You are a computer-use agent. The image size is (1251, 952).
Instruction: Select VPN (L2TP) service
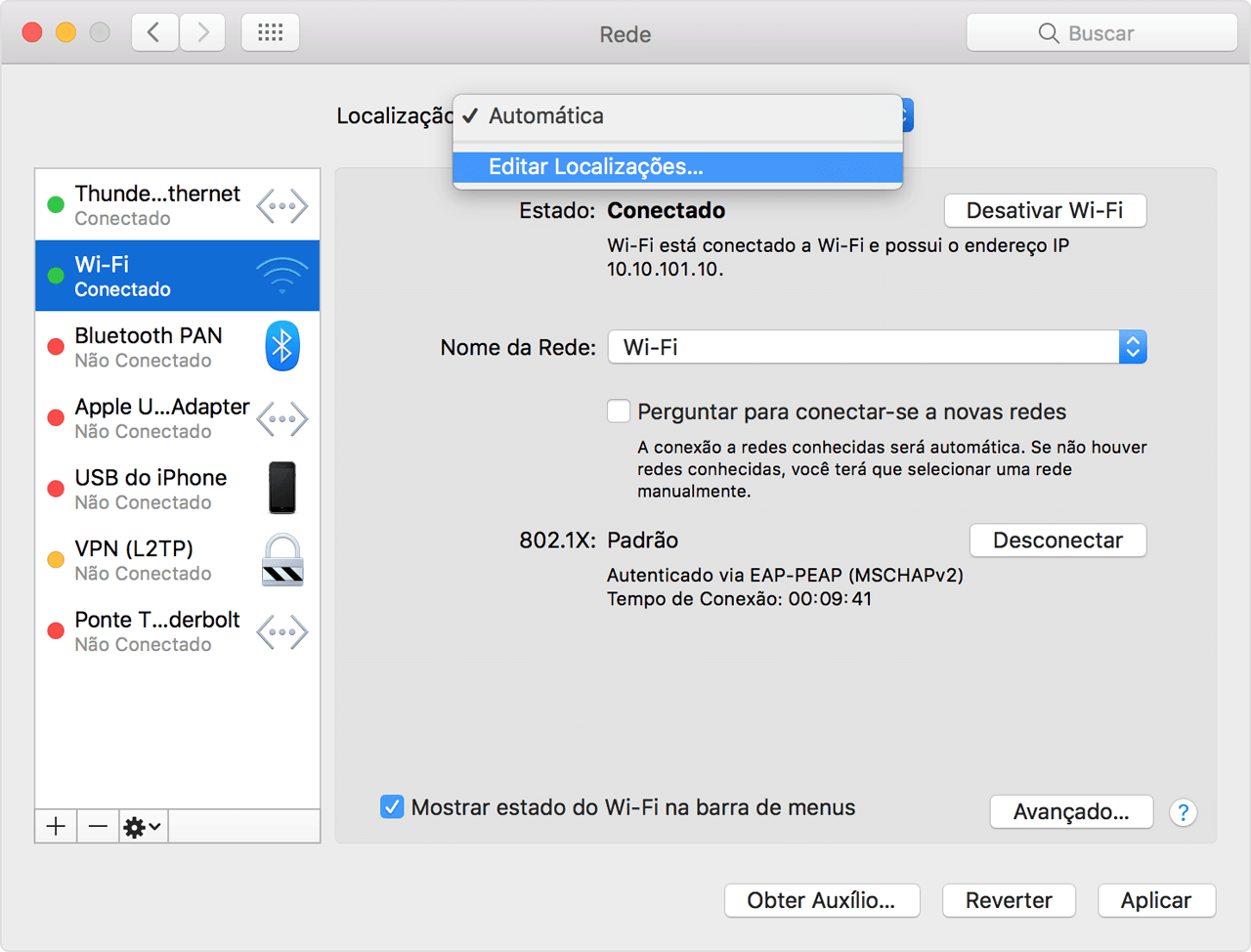point(178,560)
